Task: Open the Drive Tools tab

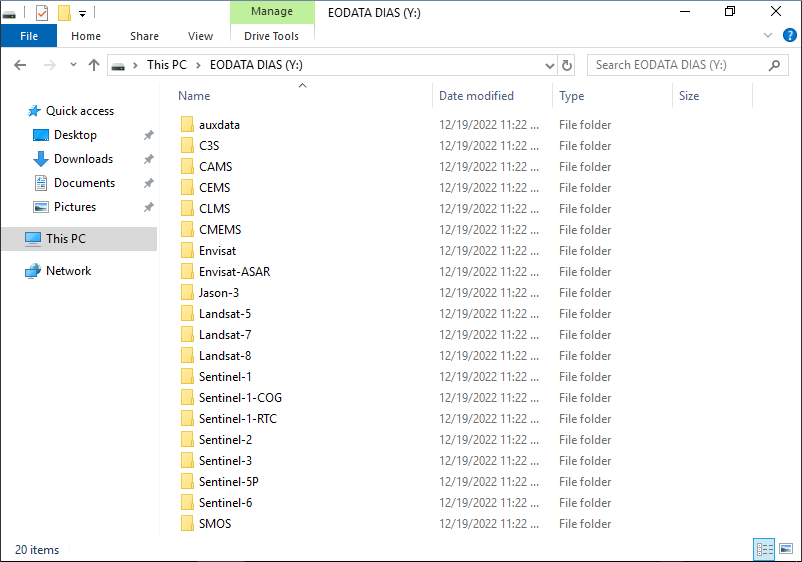Action: coord(272,36)
